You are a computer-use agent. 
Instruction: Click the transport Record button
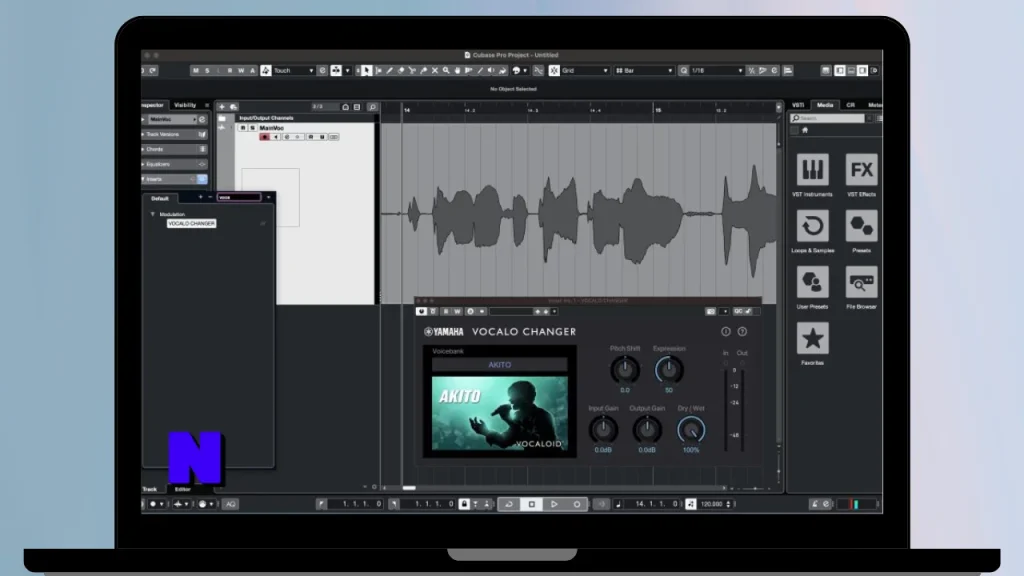pos(577,504)
